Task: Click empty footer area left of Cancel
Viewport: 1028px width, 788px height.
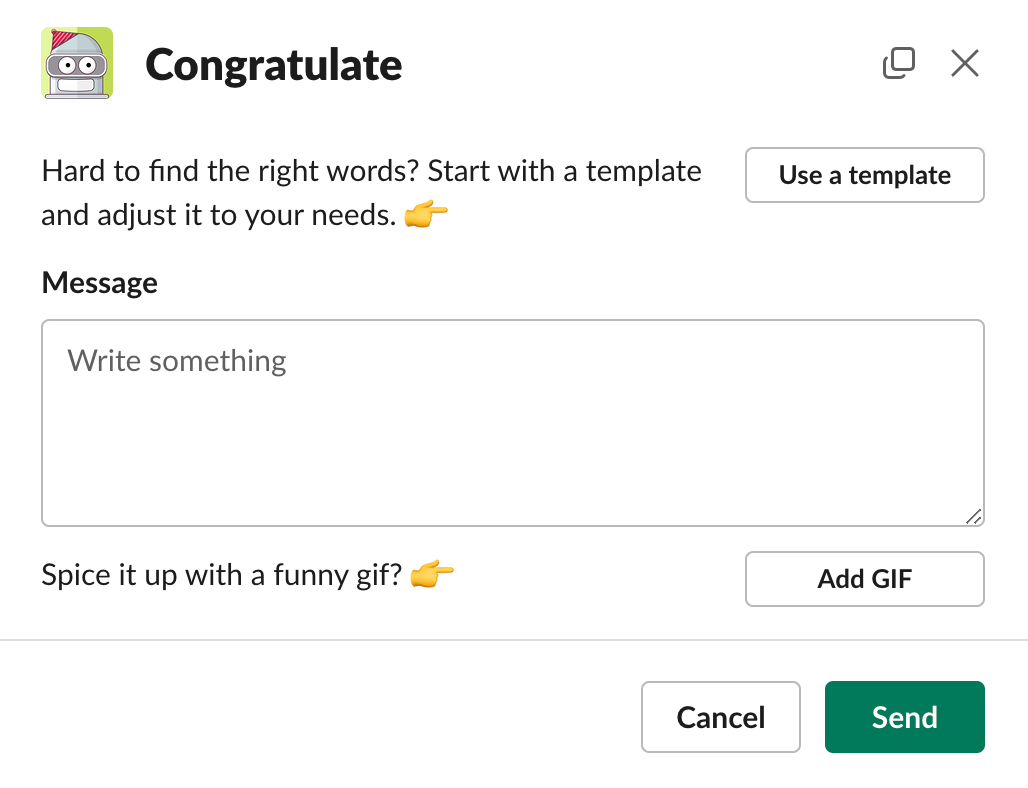Action: click(320, 717)
